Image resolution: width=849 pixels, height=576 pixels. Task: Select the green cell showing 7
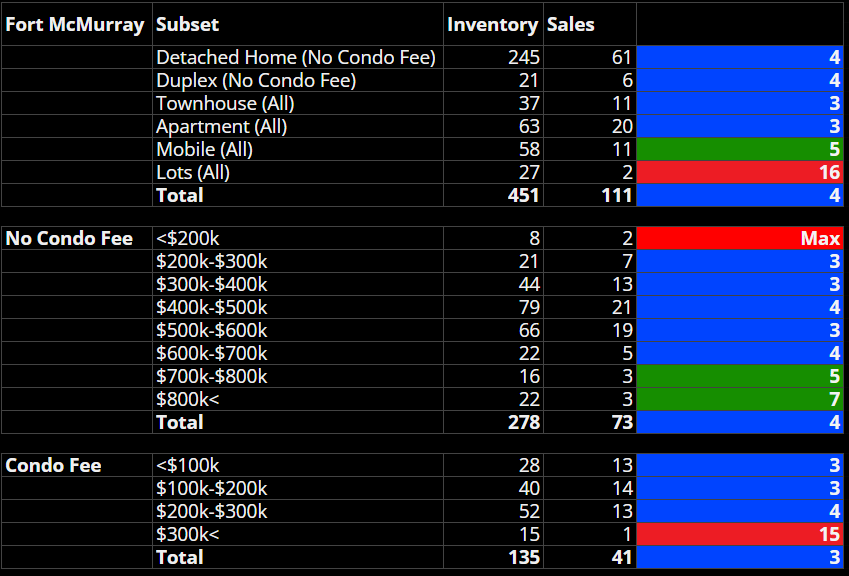click(x=740, y=398)
